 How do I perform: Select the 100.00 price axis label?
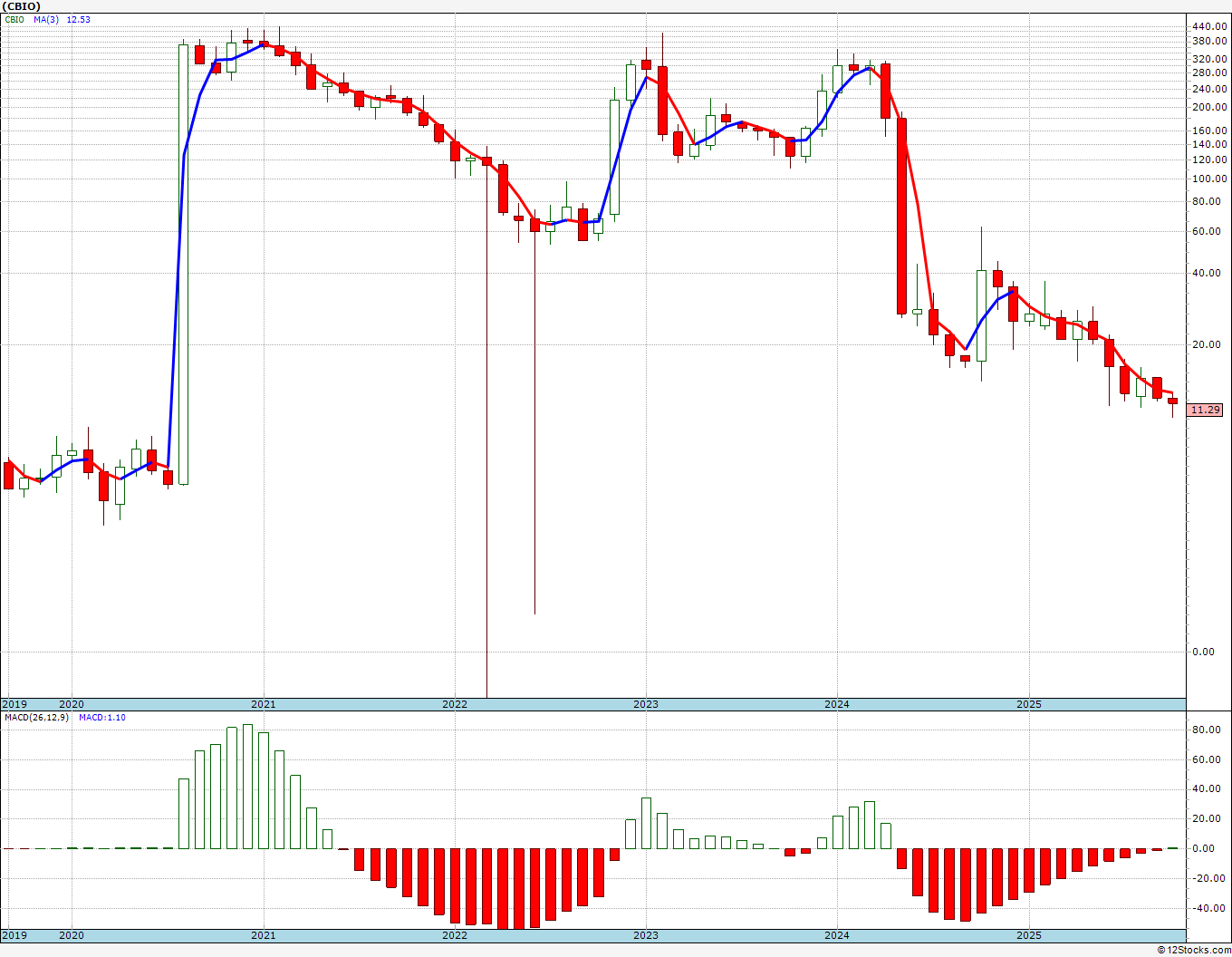tap(1210, 179)
